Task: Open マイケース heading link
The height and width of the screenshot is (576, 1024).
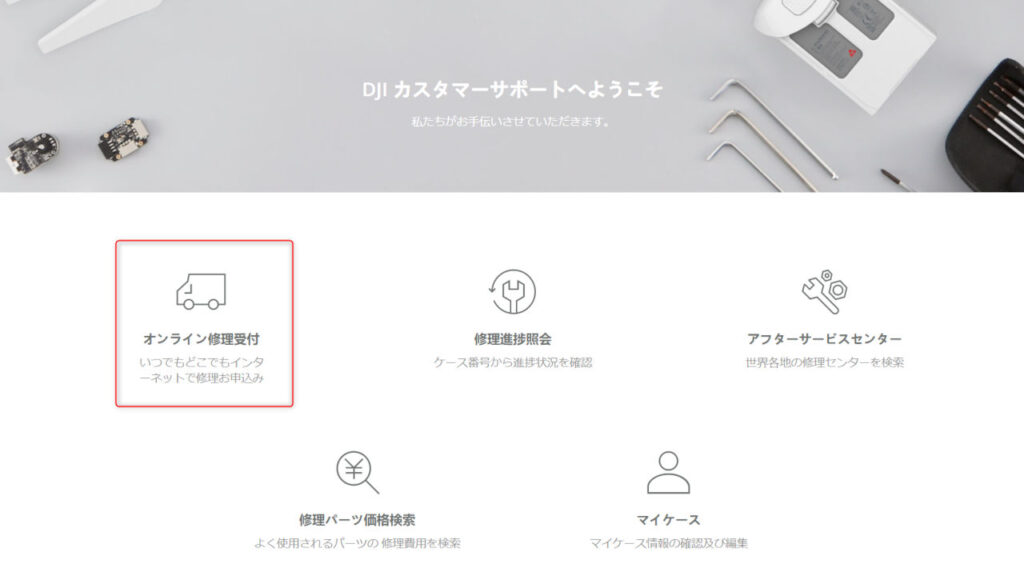Action: 668,520
